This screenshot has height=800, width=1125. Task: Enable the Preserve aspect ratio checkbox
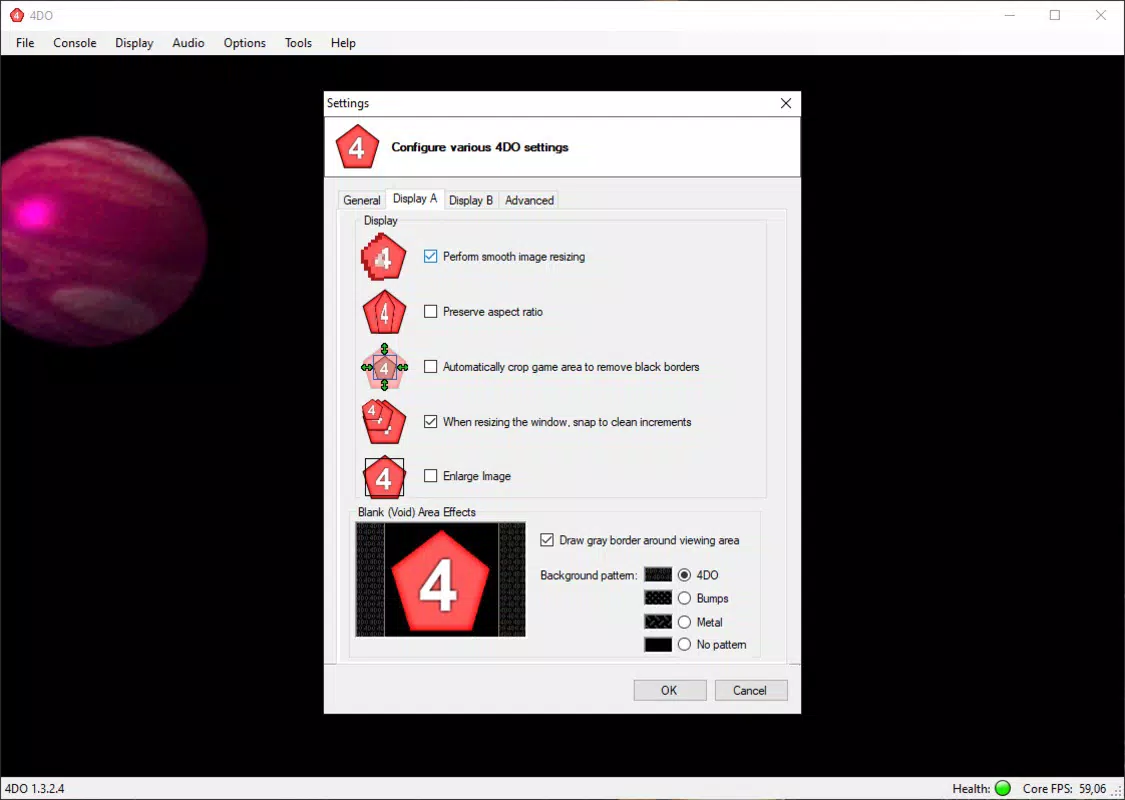[430, 311]
